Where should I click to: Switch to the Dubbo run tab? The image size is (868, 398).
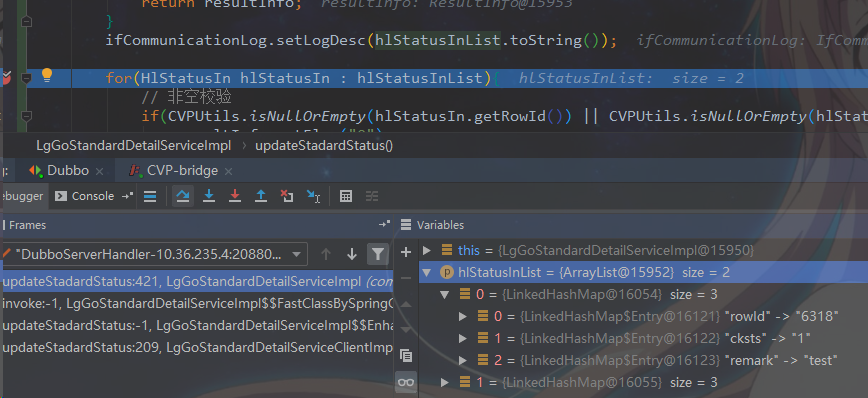pos(60,170)
